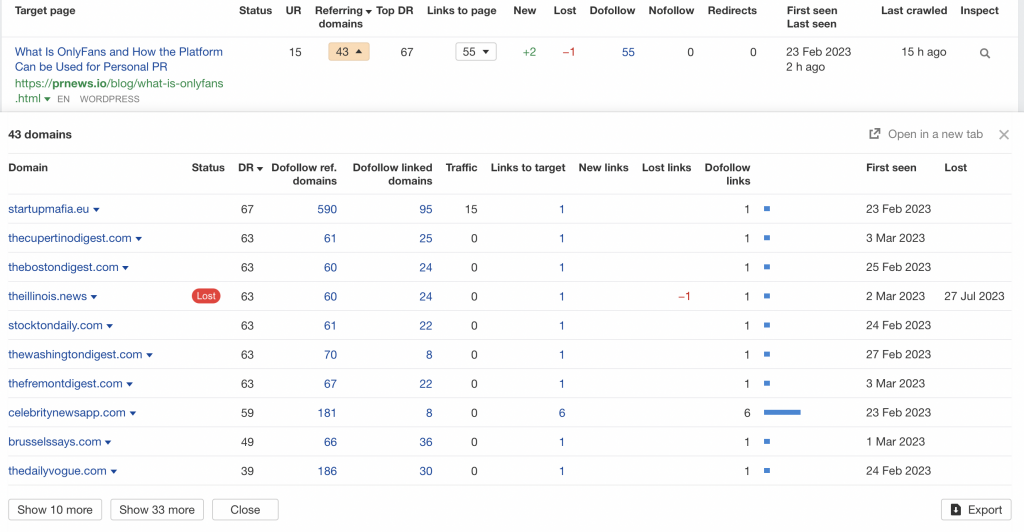Click 95 dofollow linked domains for startupmafia.eu
The height and width of the screenshot is (532, 1024).
pyautogui.click(x=426, y=210)
